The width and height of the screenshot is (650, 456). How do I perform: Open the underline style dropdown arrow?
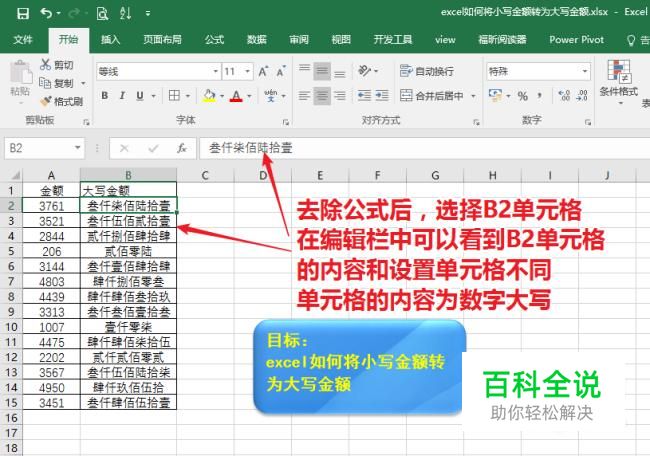pyautogui.click(x=154, y=96)
